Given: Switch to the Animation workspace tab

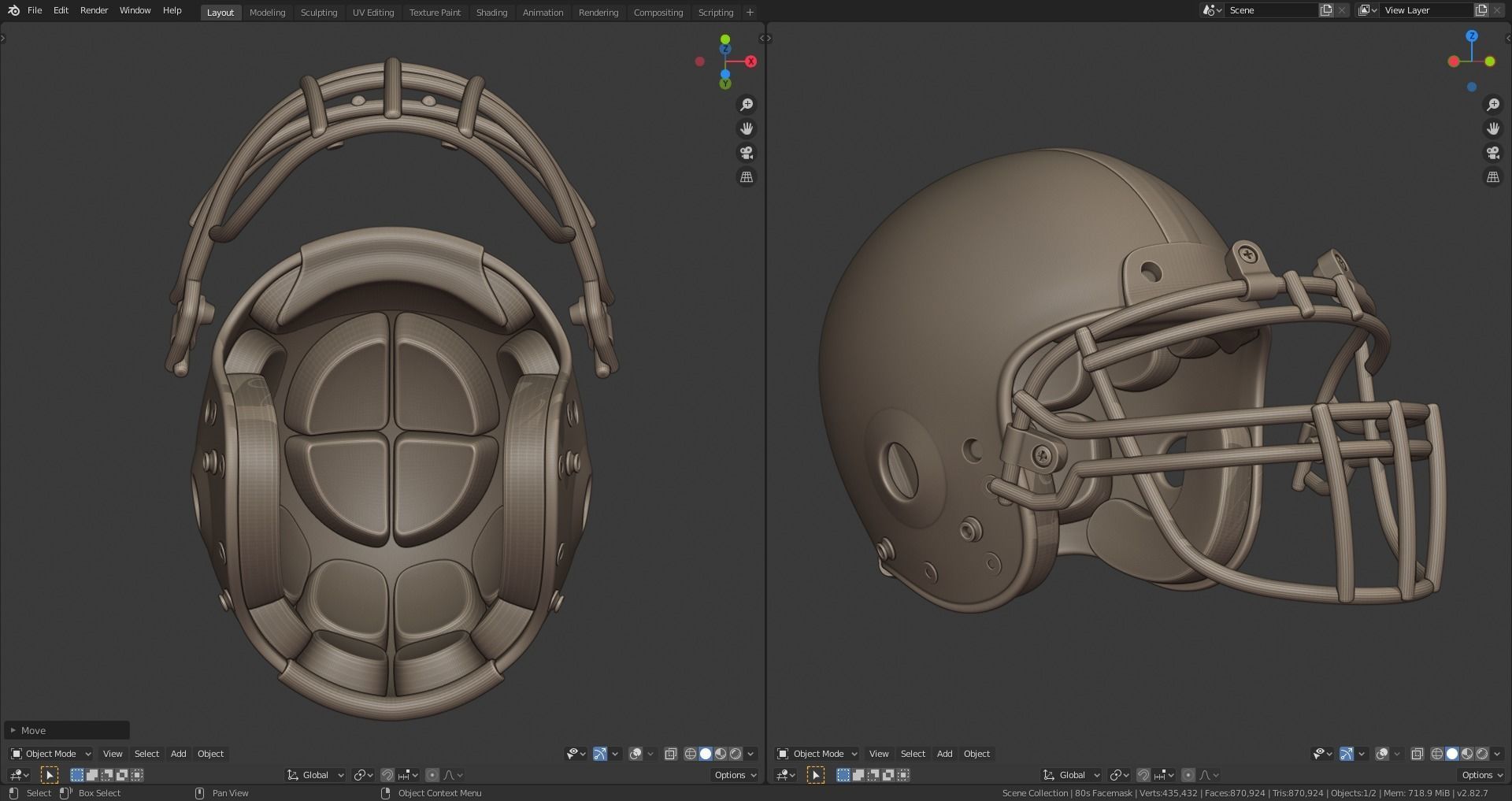Looking at the screenshot, I should click(x=543, y=13).
